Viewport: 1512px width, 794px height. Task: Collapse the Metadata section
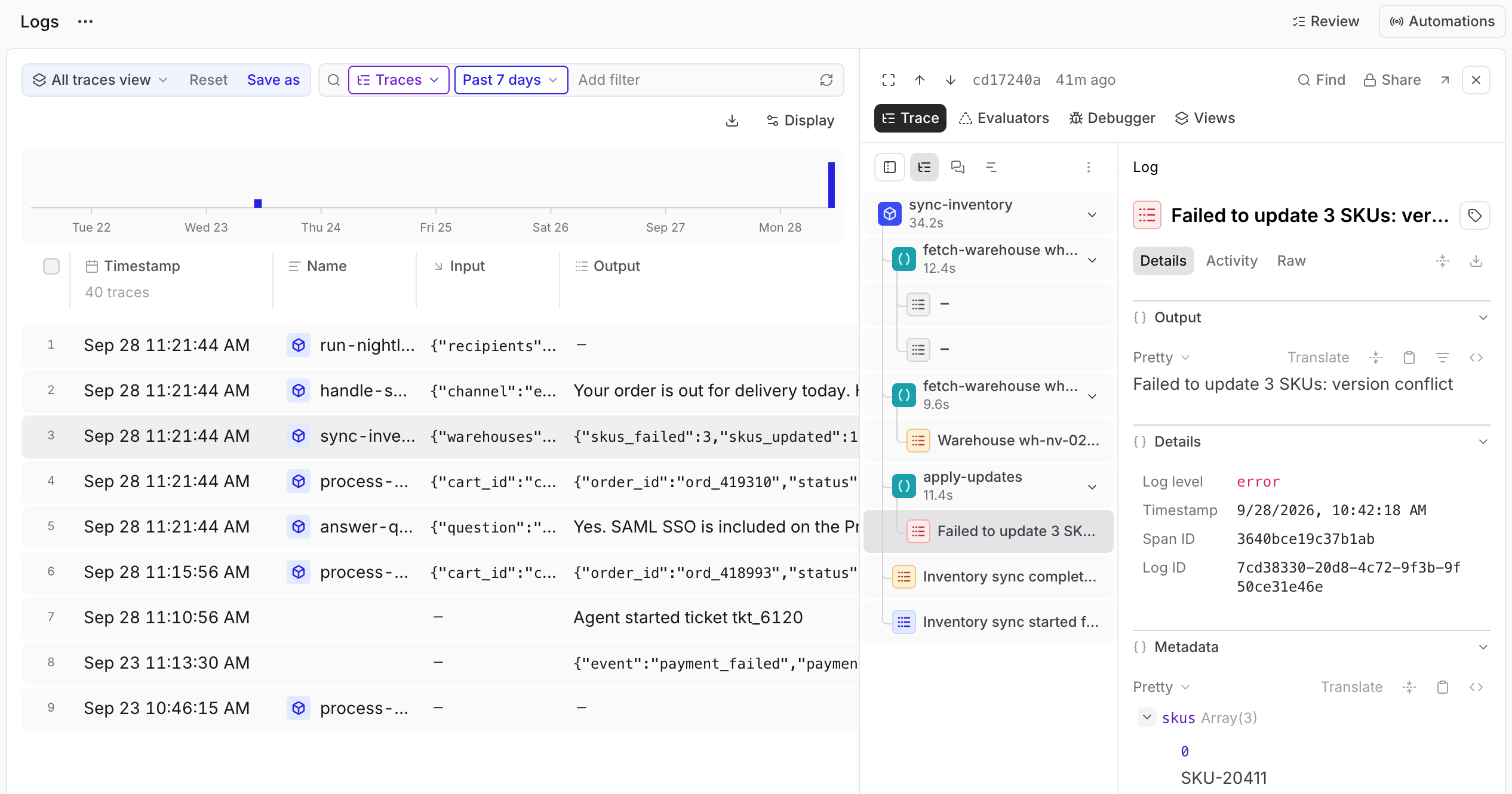coord(1483,647)
